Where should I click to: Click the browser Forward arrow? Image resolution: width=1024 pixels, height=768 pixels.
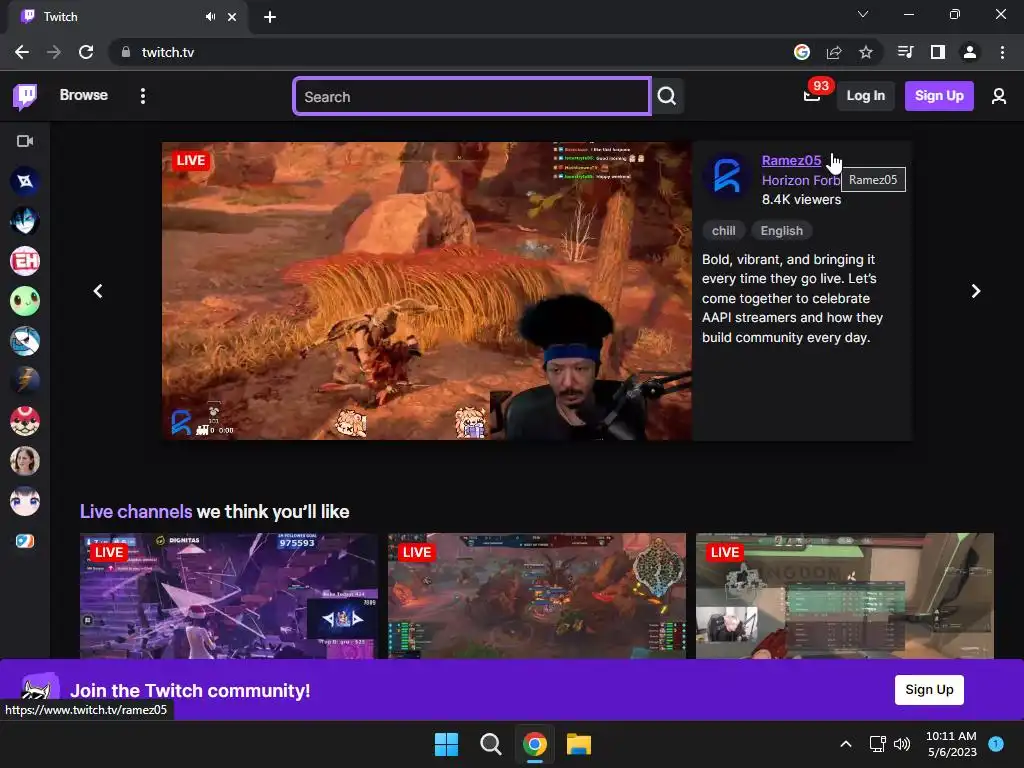coord(54,52)
